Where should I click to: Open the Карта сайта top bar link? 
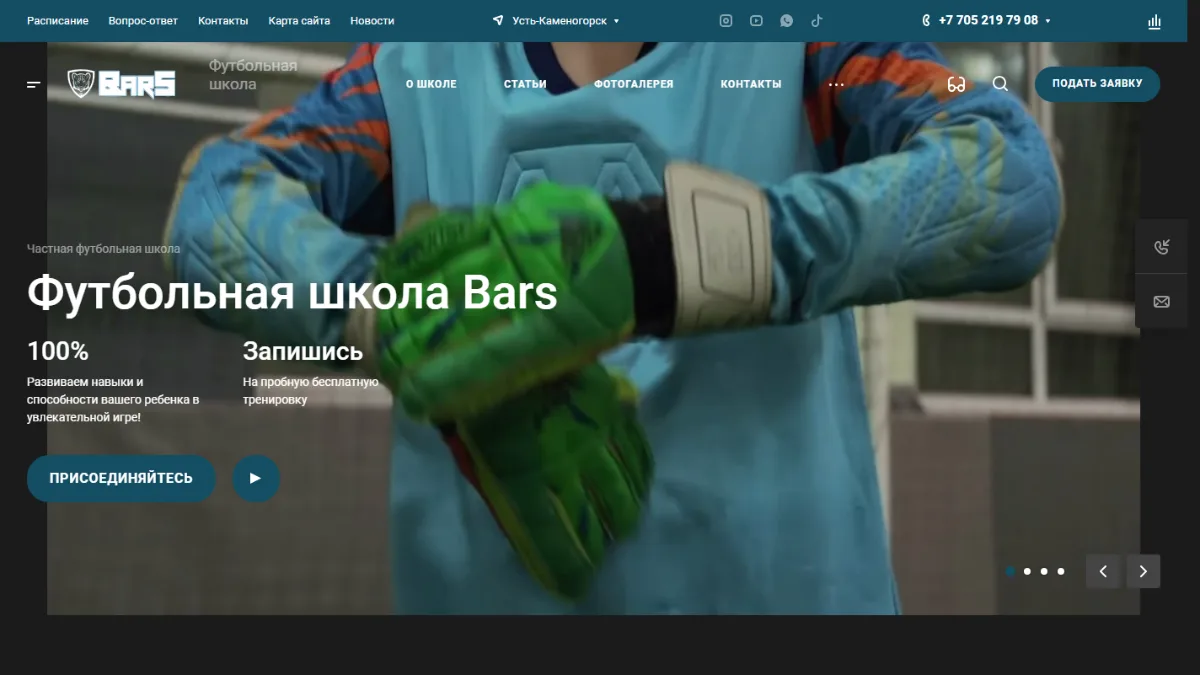[299, 21]
